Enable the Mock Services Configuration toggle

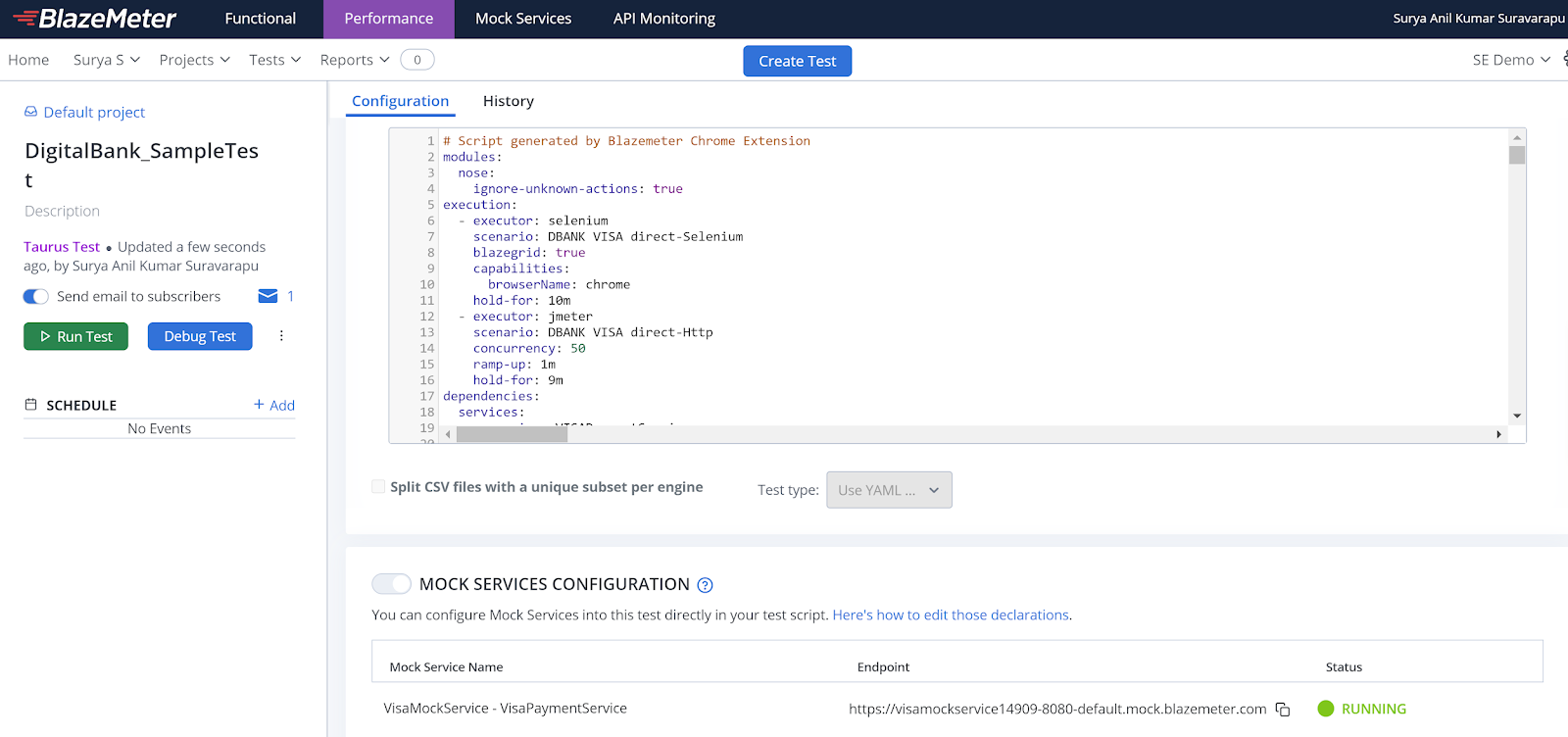[x=391, y=584]
